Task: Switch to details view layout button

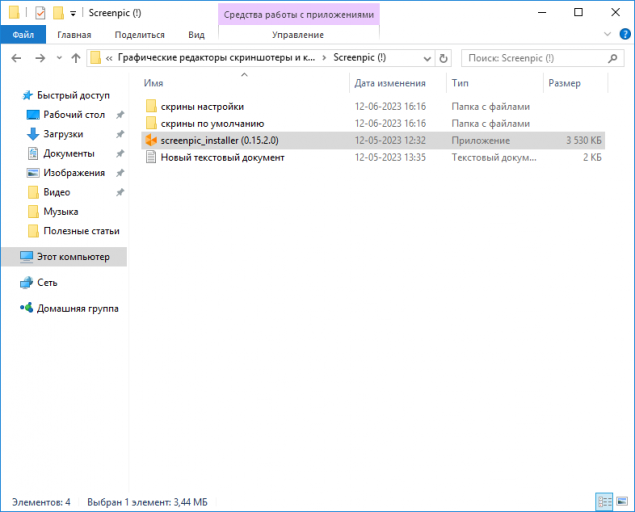Action: coord(604,502)
